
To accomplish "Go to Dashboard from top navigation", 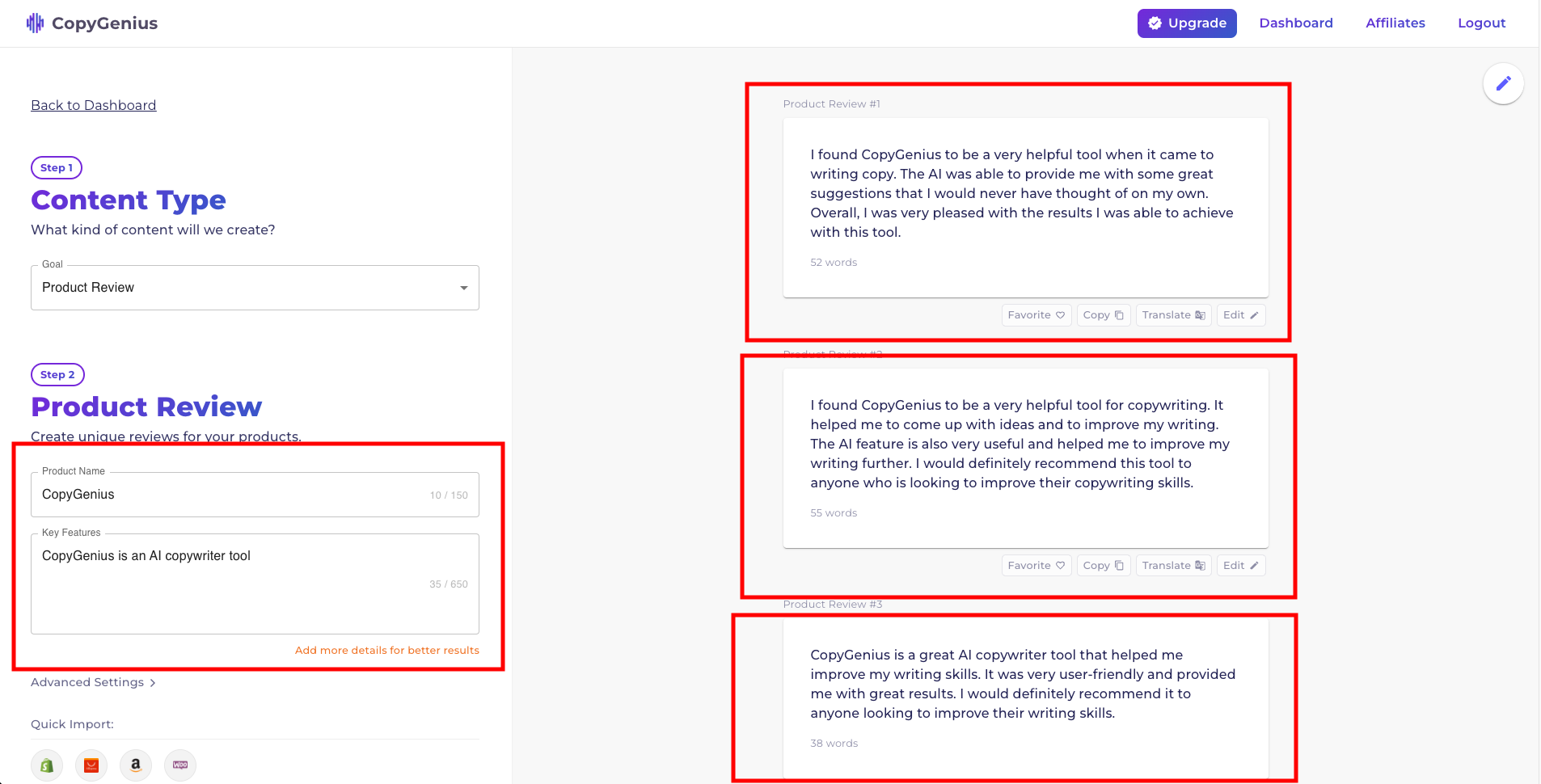I will coord(1295,23).
